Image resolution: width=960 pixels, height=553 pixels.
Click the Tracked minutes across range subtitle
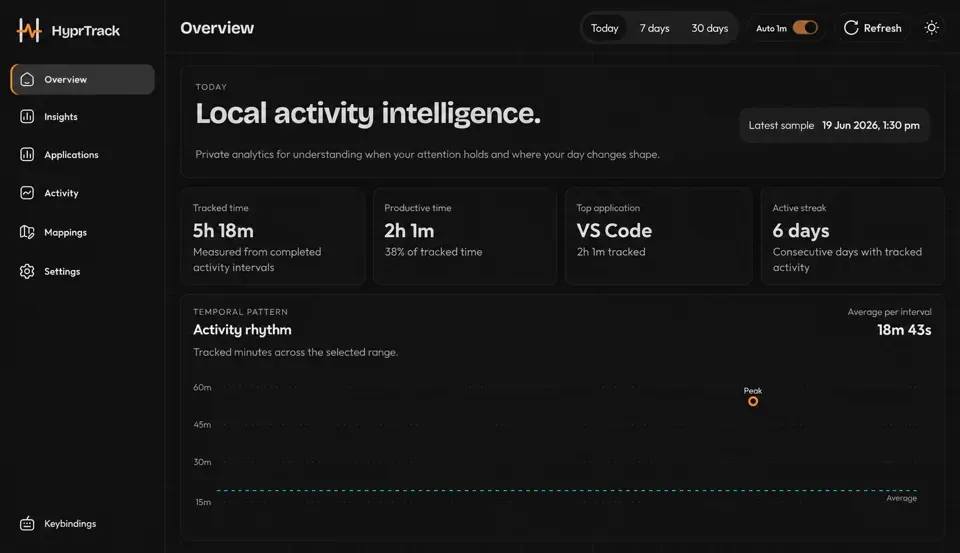tap(295, 352)
